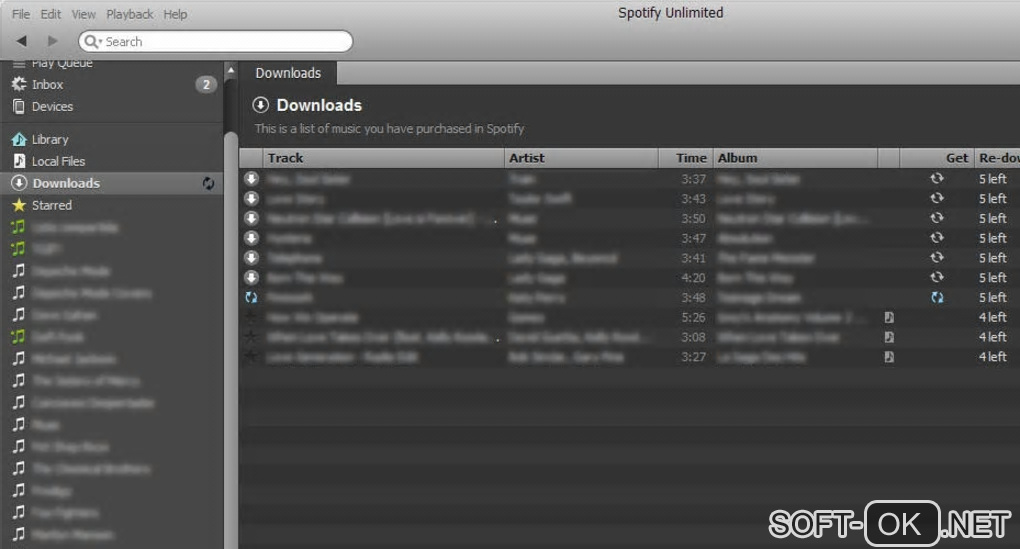Click the Get refresh icon for the 3:37 track
Viewport: 1020px width, 549px height.
pos(937,178)
